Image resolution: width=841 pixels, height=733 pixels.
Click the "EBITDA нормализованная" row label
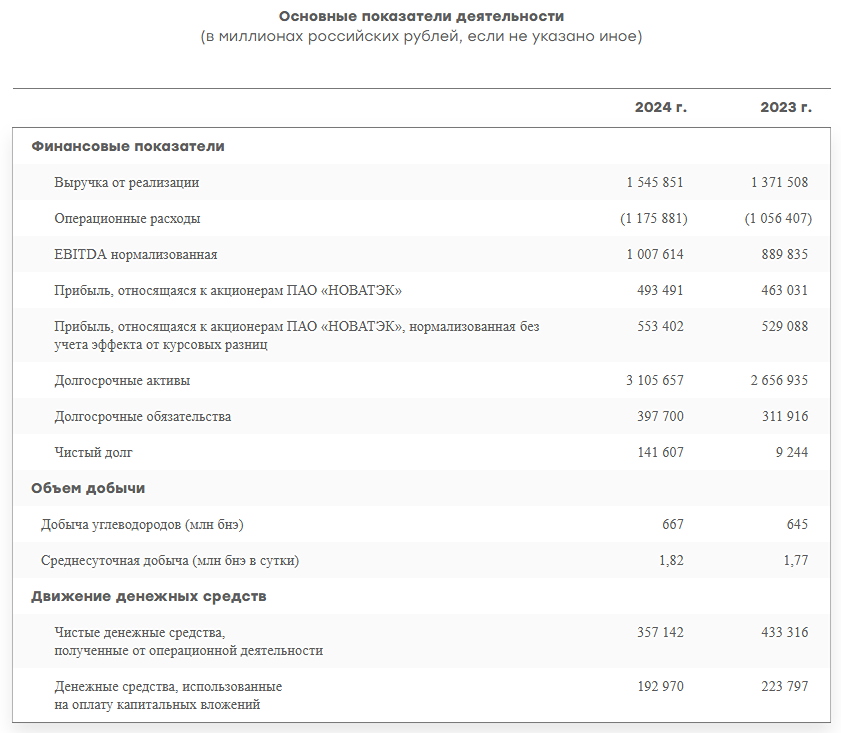tap(136, 255)
